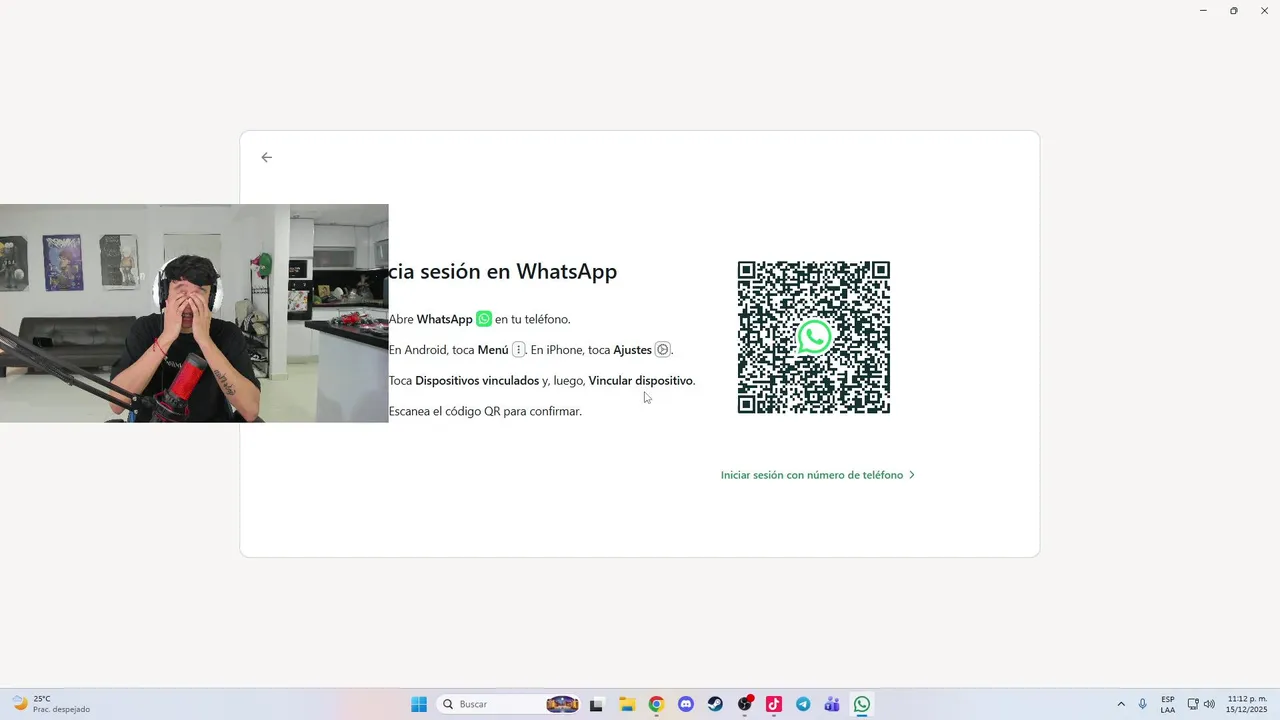Open Task View from taskbar
Viewport: 1280px width, 720px height.
point(597,704)
